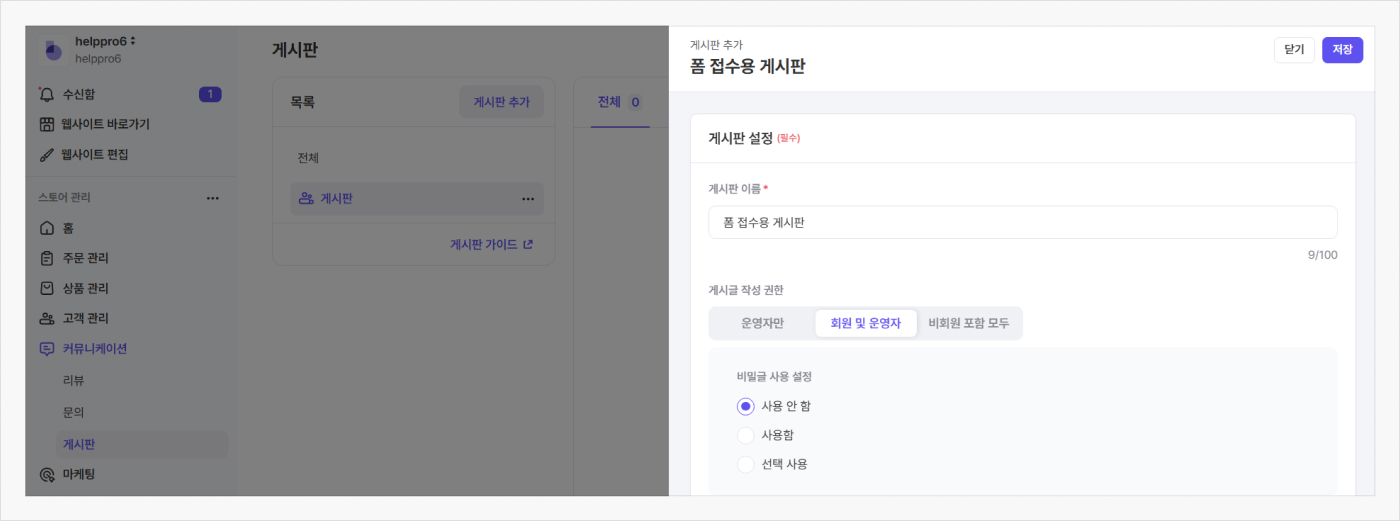Click the board name input field

(x=1022, y=222)
